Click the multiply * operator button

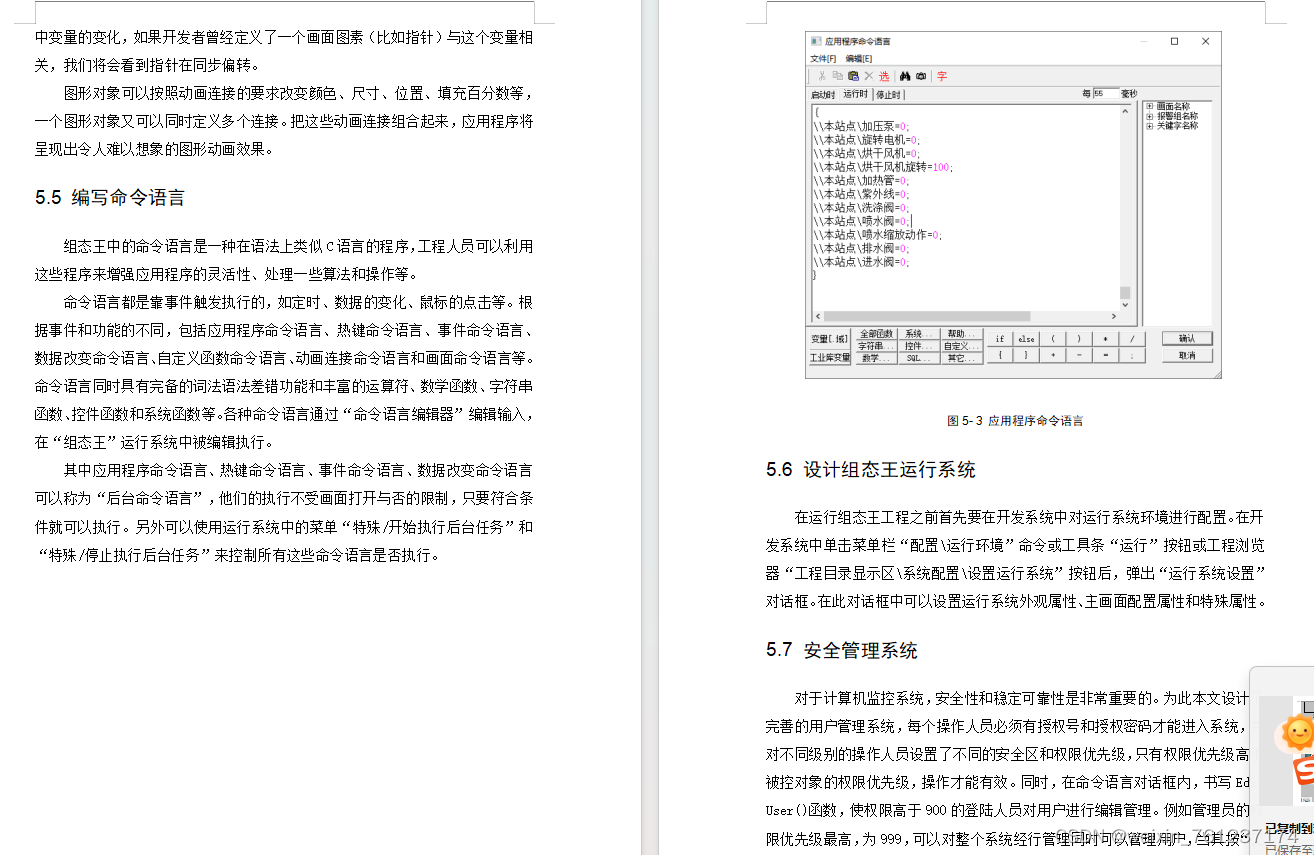pos(1106,339)
